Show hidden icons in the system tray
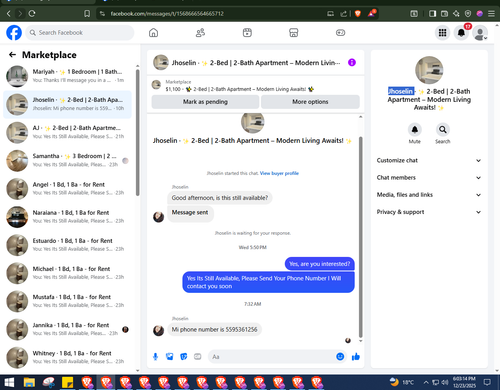Viewport: 500px width, 390px height. point(426,382)
